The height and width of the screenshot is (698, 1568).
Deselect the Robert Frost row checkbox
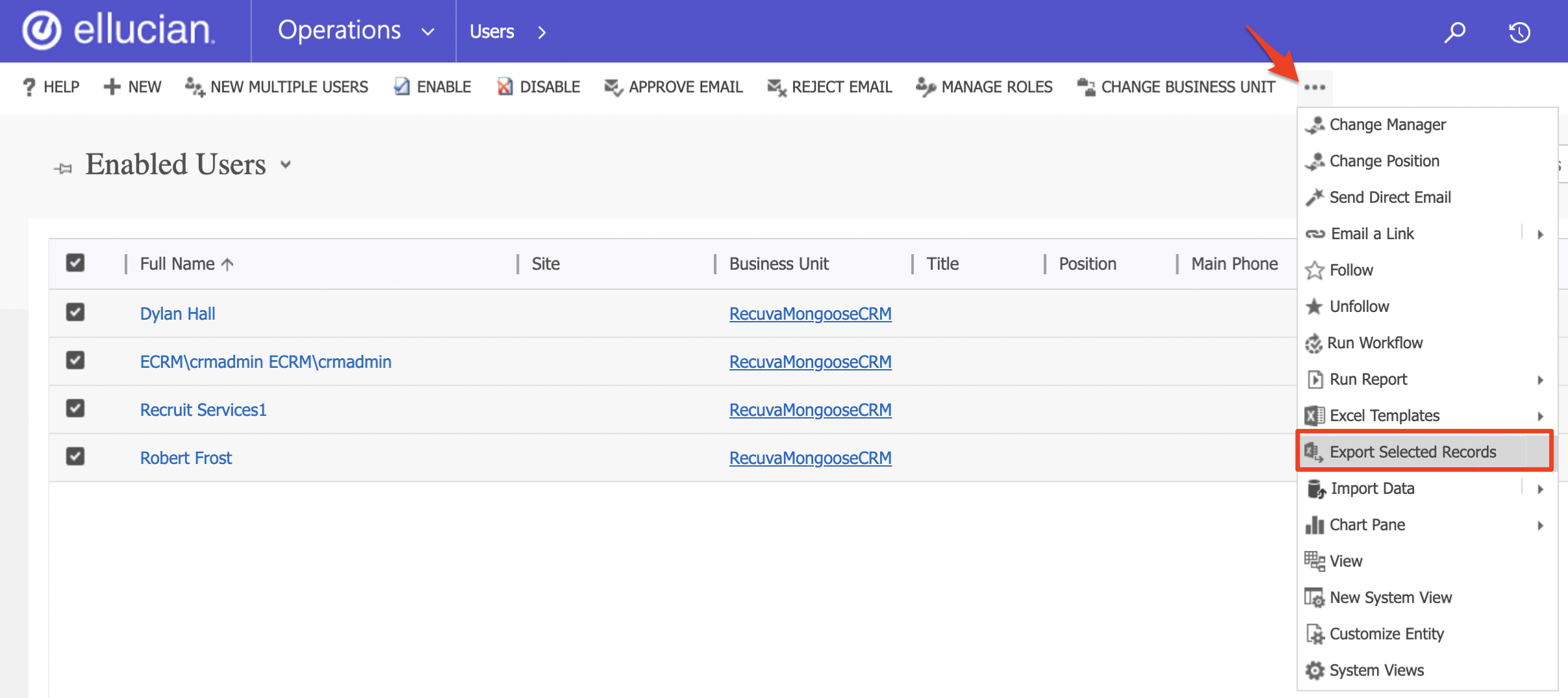pyautogui.click(x=75, y=456)
